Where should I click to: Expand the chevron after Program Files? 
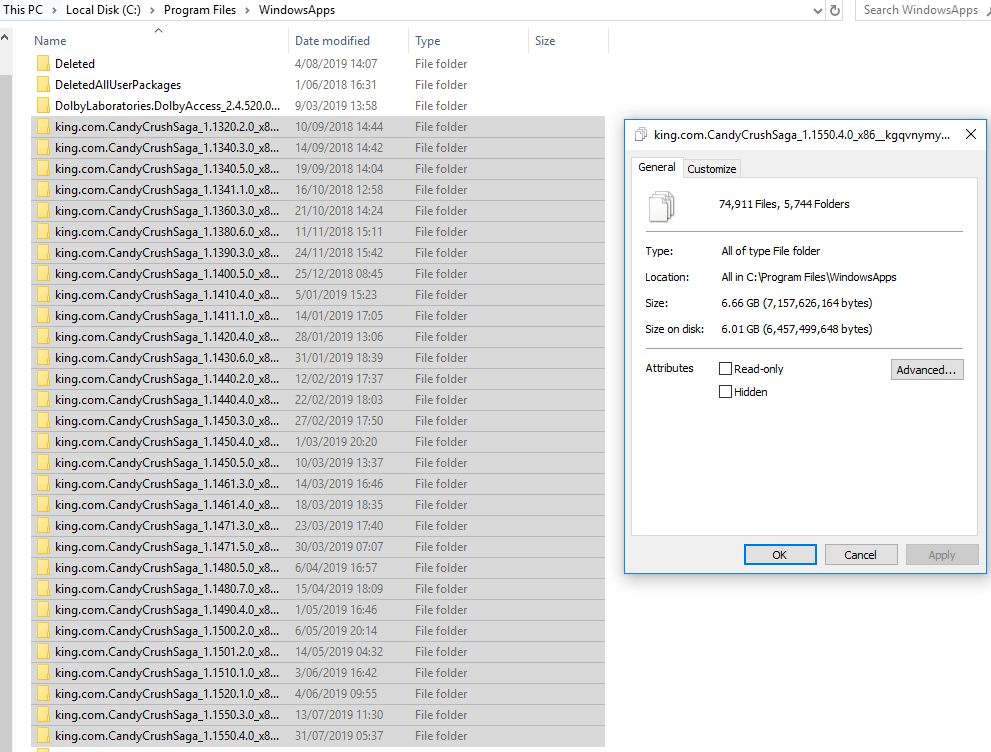[247, 10]
